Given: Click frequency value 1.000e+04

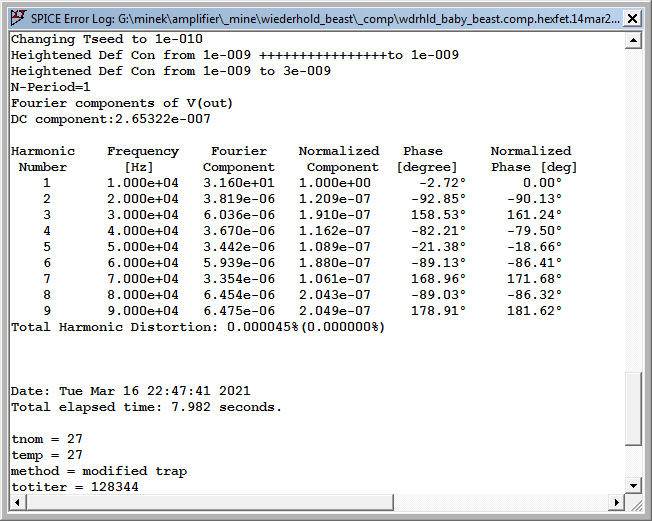Looking at the screenshot, I should point(143,183).
